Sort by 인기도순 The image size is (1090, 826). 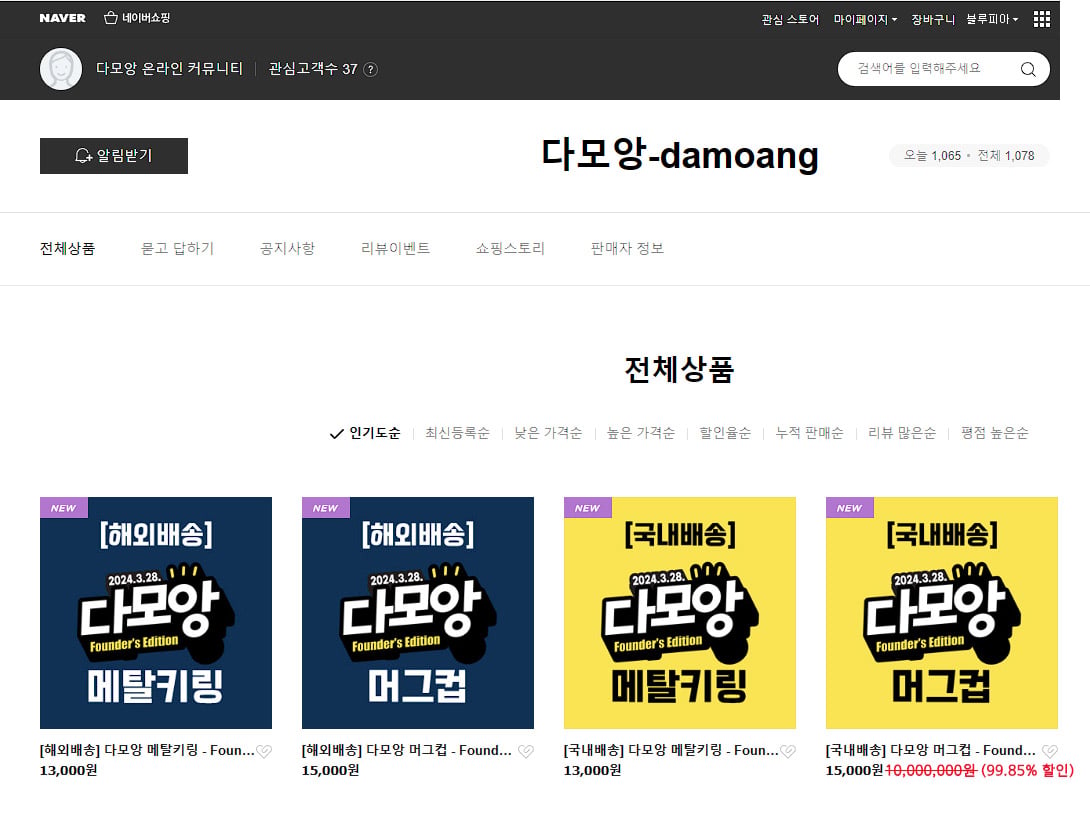(365, 433)
